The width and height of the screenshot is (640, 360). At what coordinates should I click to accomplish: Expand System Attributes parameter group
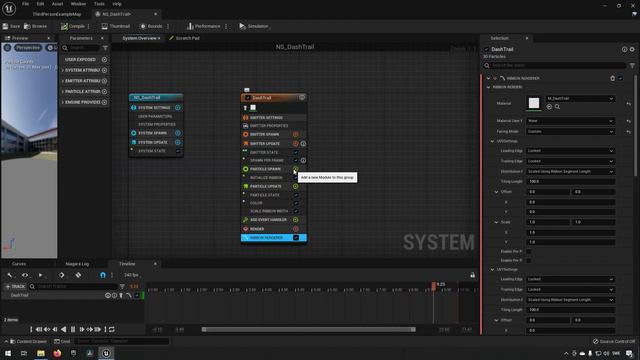coord(62,70)
